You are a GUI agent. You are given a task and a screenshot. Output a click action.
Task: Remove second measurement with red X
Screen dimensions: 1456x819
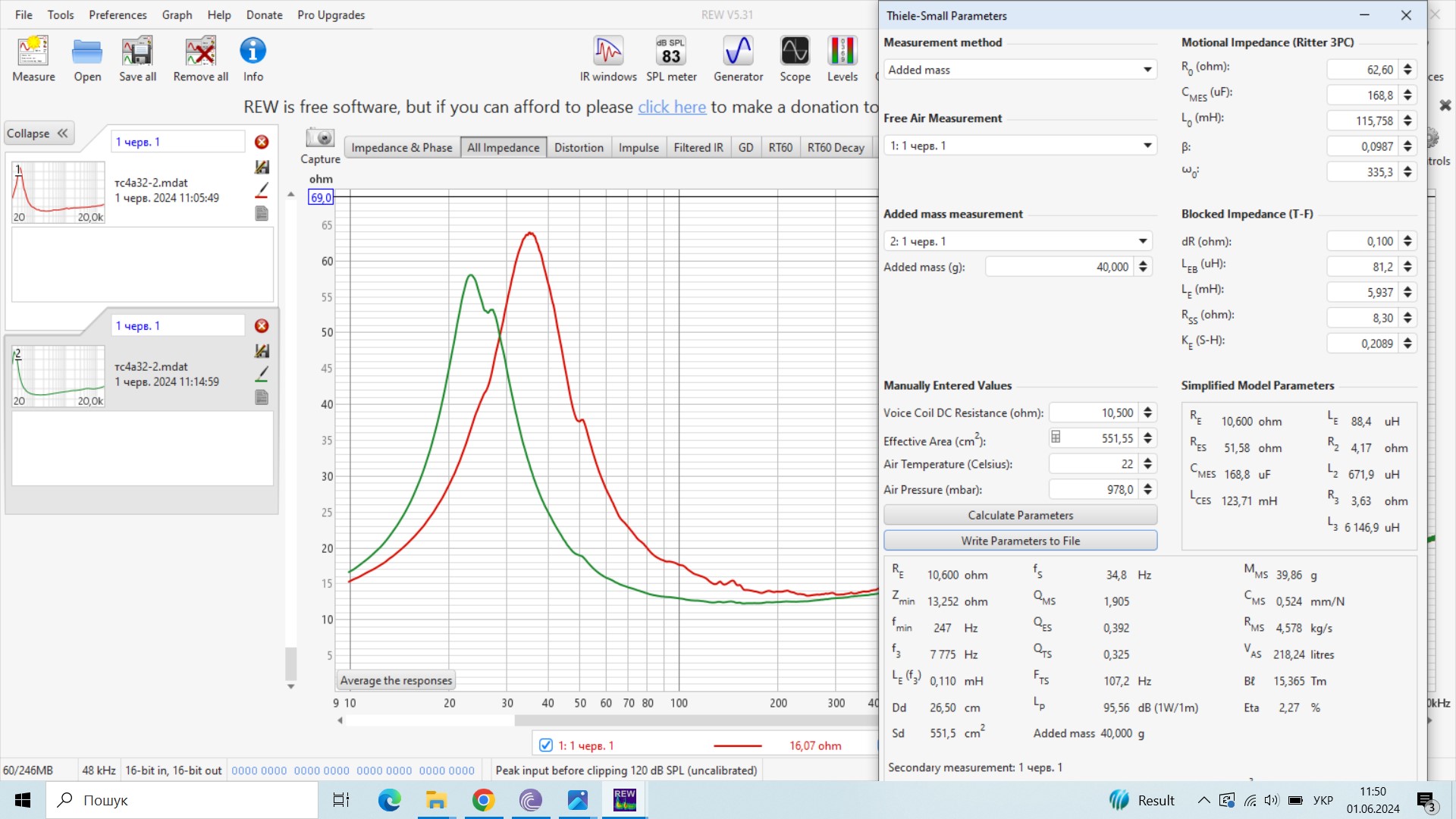262,326
